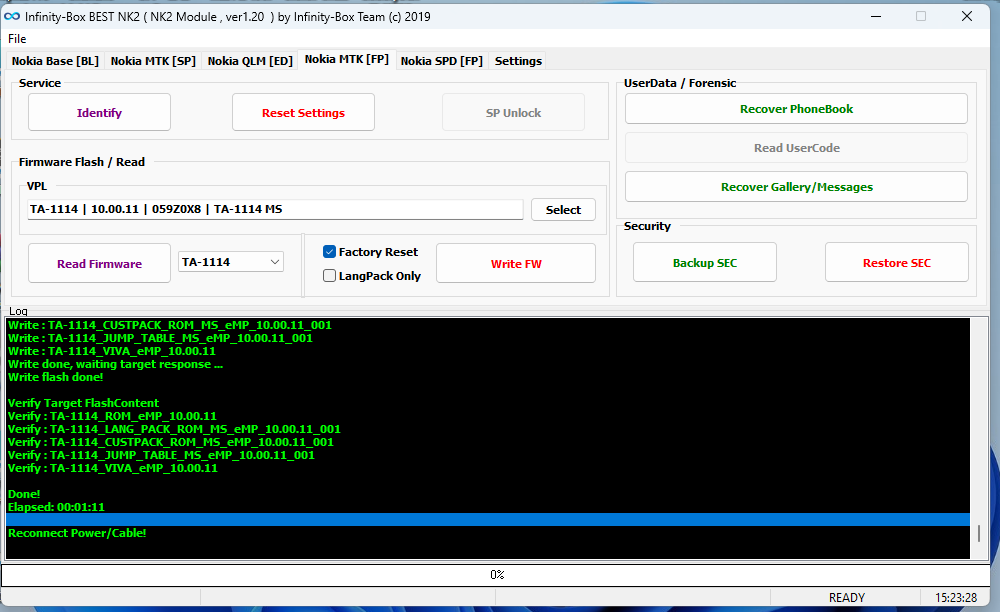Select the Nokia SPD [FP] tab
The height and width of the screenshot is (612, 1000).
click(441, 61)
